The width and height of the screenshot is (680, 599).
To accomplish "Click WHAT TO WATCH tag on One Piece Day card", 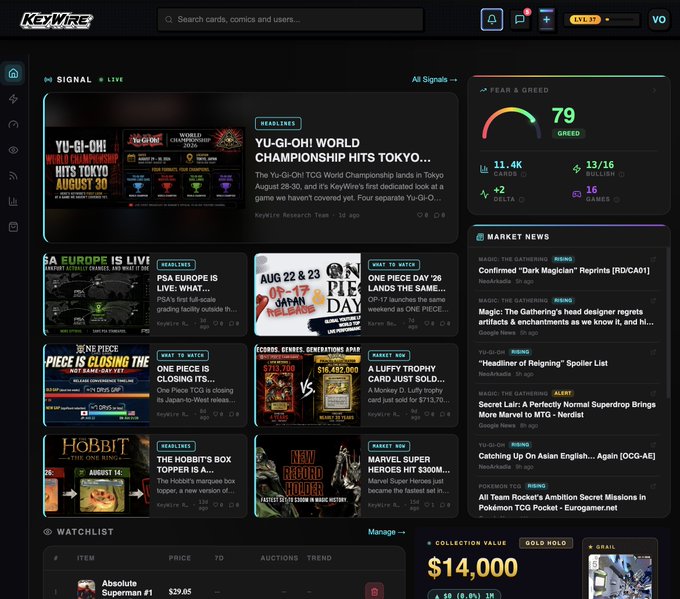I will [x=393, y=265].
